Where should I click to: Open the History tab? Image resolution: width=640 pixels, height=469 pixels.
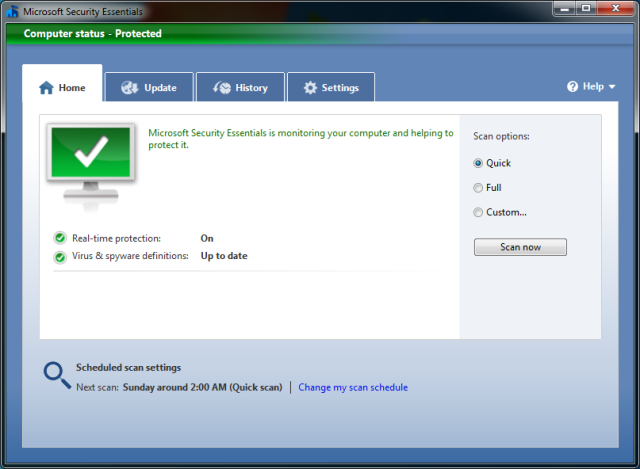tap(240, 87)
